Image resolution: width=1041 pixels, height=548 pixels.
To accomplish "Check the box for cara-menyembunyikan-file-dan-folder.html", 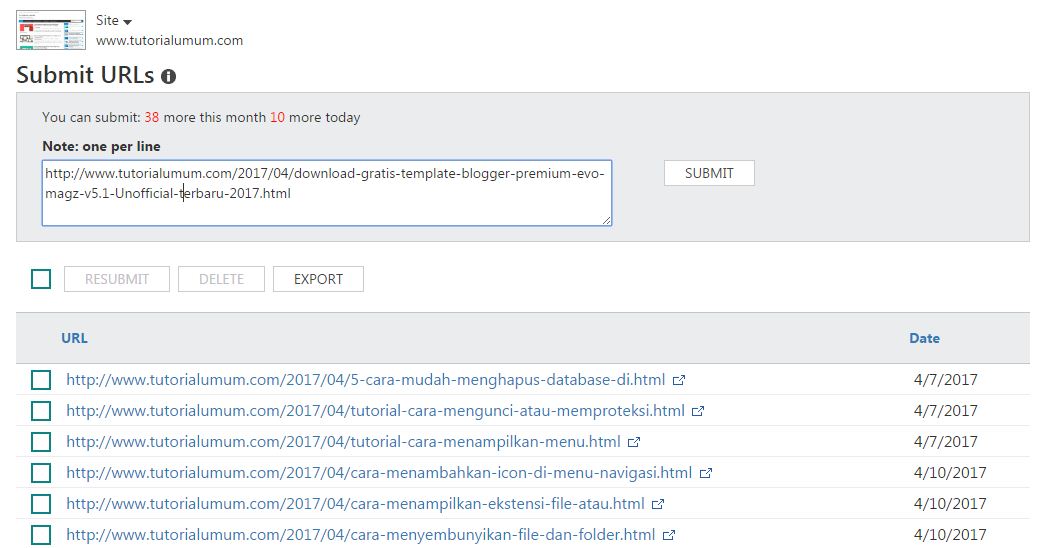I will [x=41, y=535].
